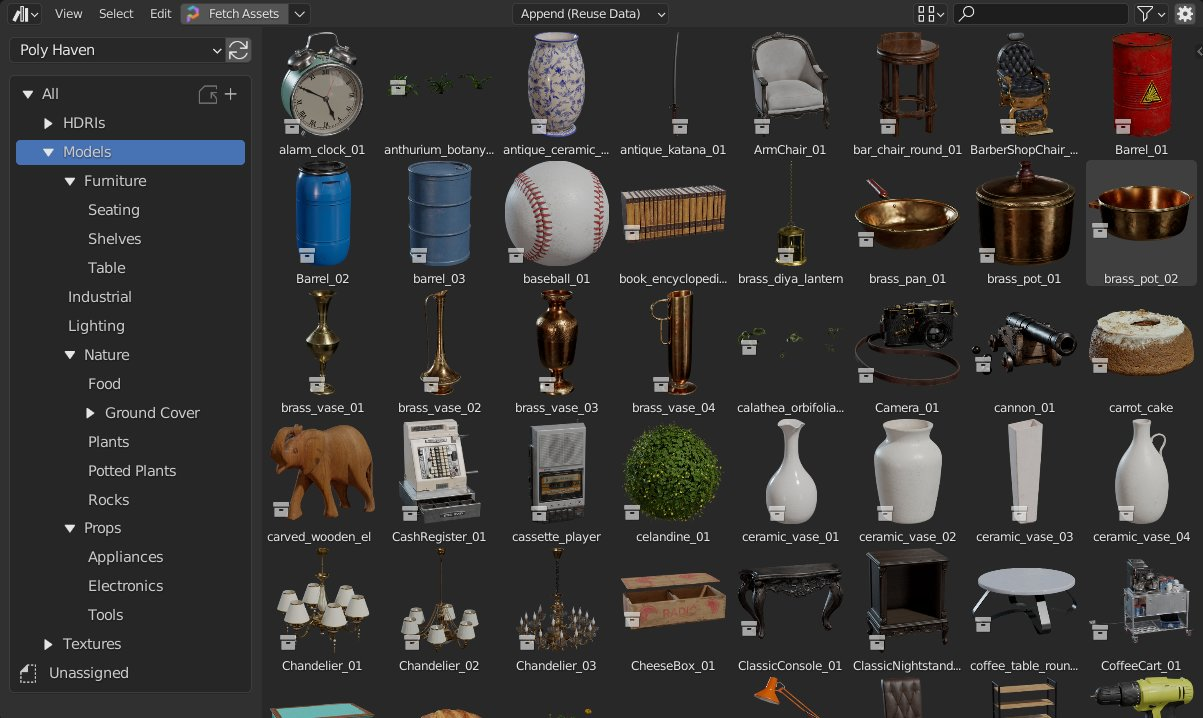Select the cannon_01 asset

click(1024, 343)
